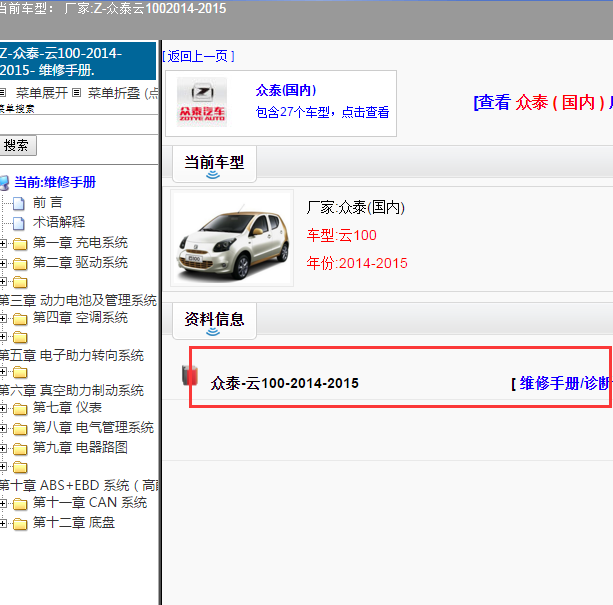Click the 第九章 电器路图 folder icon
Image resolution: width=613 pixels, height=605 pixels.
point(20,449)
